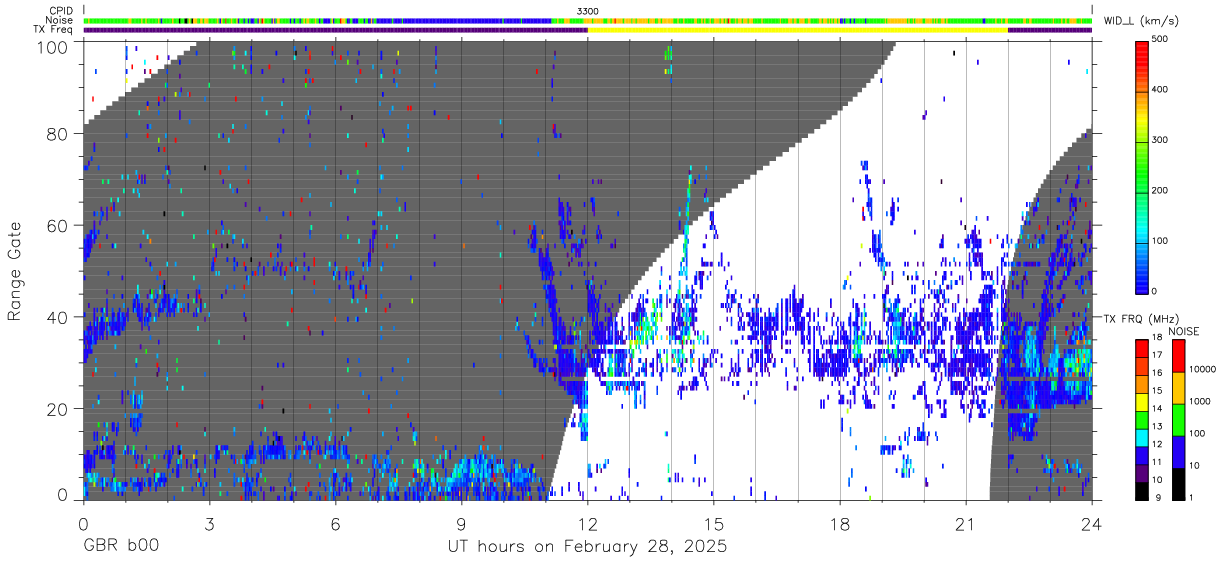Click the 12 tick on the UT hours axis
The height and width of the screenshot is (567, 1228).
click(x=587, y=524)
